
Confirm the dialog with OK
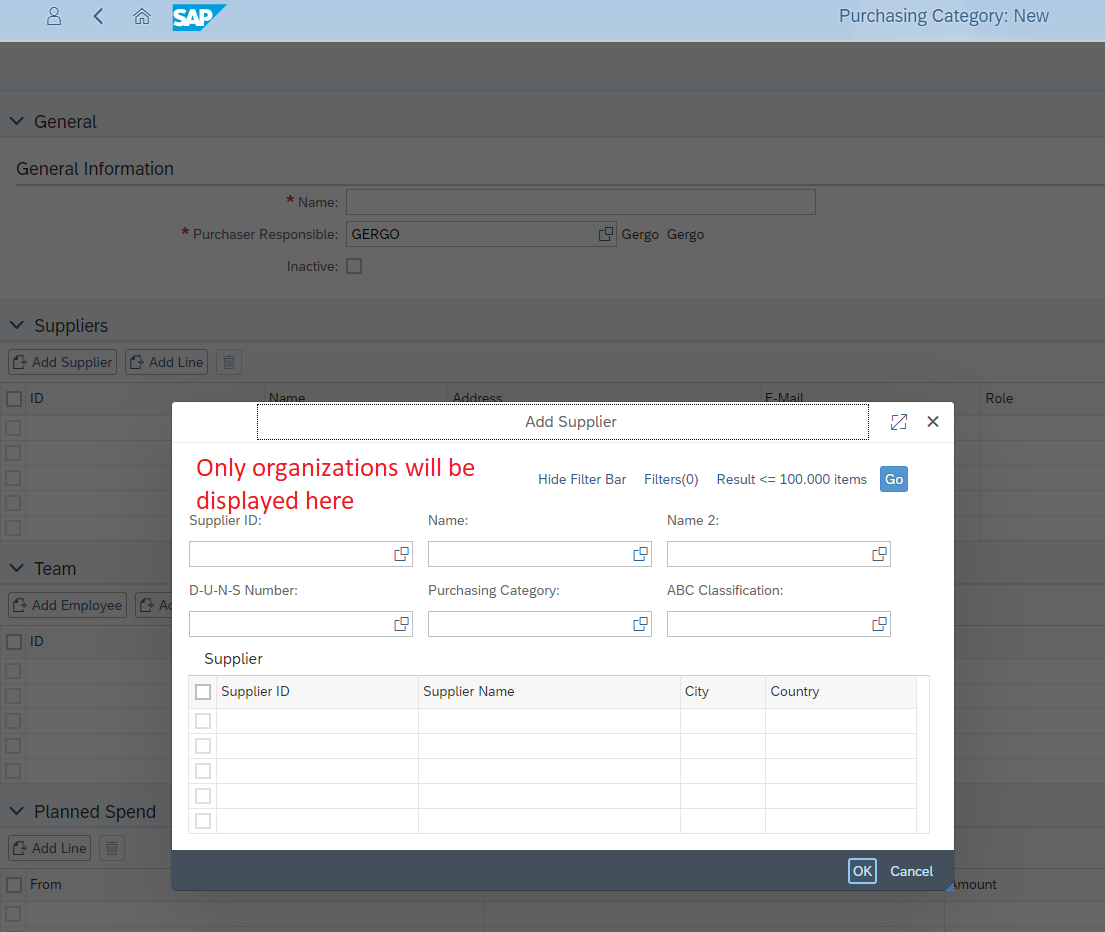[x=862, y=871]
